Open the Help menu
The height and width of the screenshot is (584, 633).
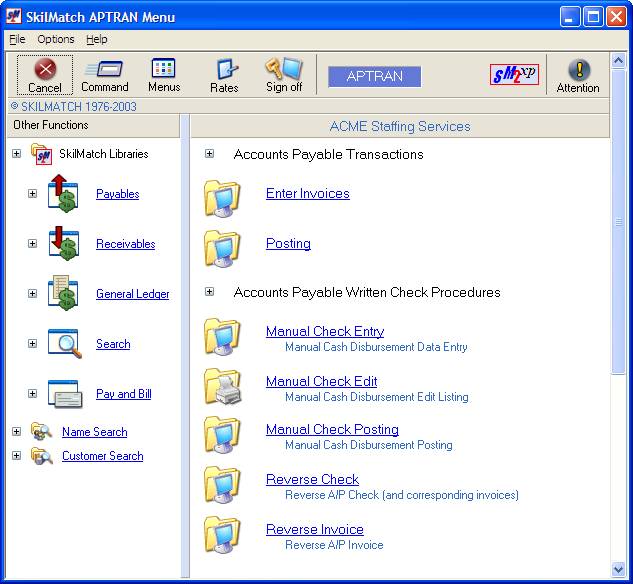[96, 39]
